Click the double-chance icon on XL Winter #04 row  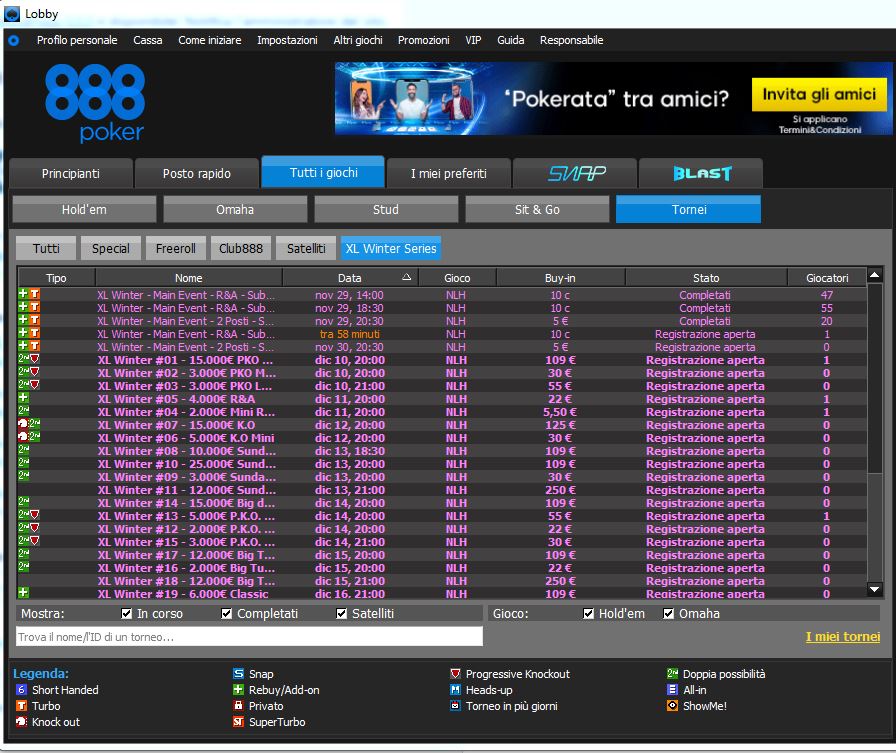(23, 411)
